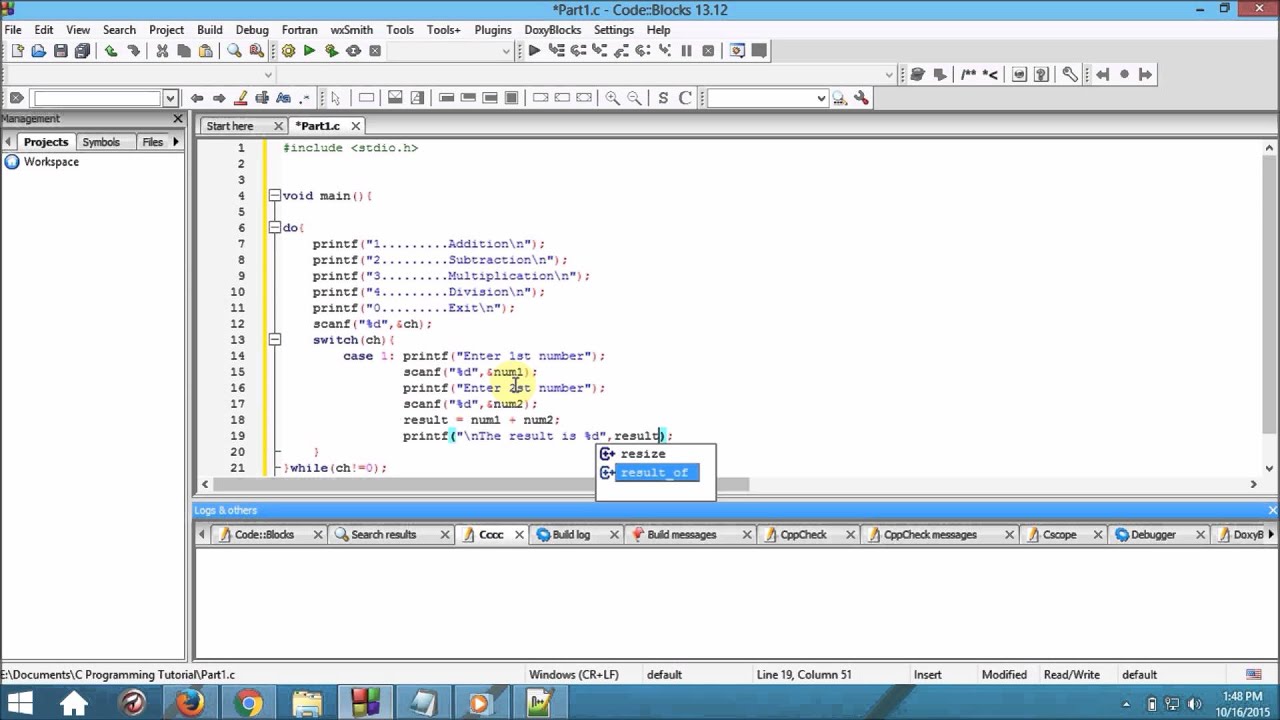This screenshot has width=1280, height=720.
Task: Open the Windows Start button
Action: [x=20, y=703]
